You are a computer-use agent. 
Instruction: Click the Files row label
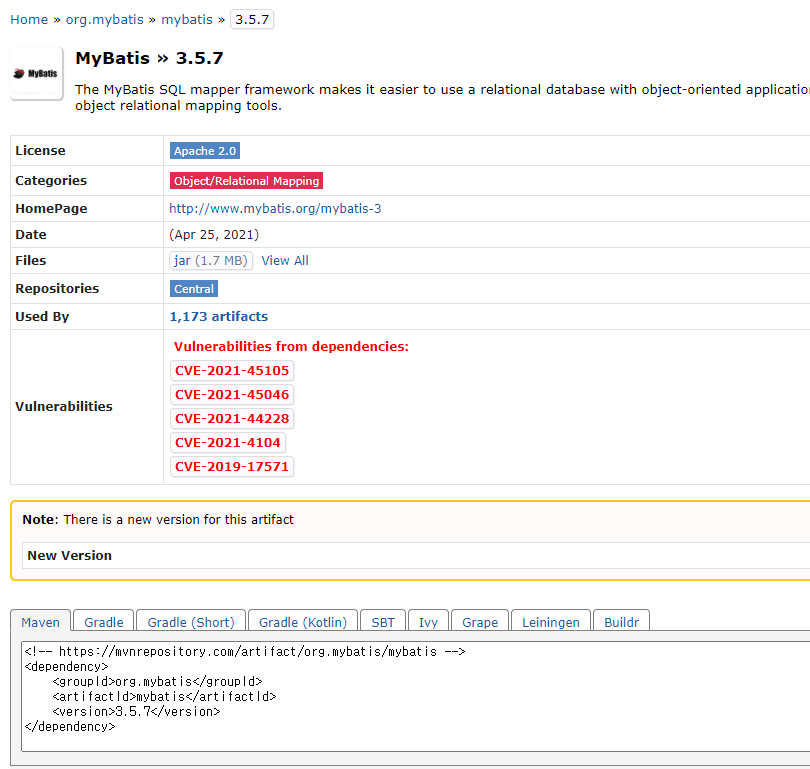(x=30, y=261)
